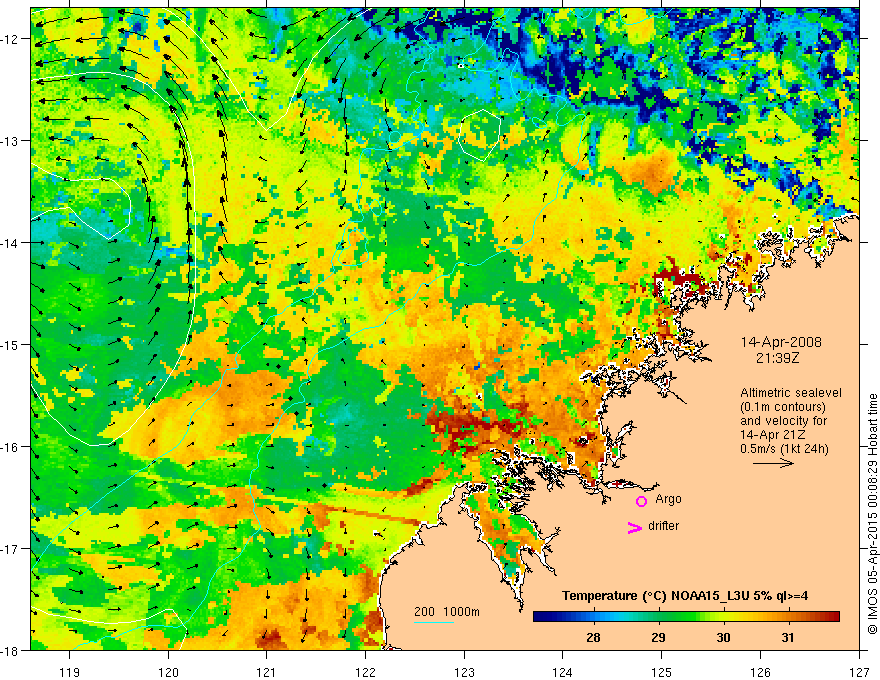Click latitude axis label -17

coord(10,548)
